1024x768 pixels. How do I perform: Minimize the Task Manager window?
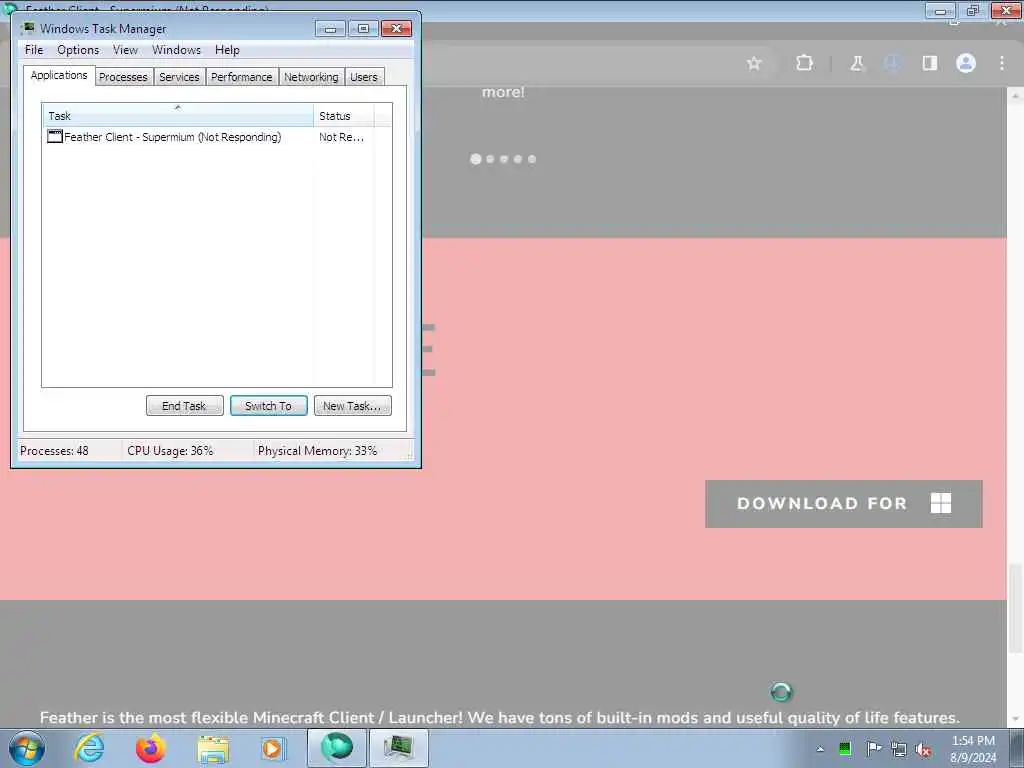pyautogui.click(x=330, y=29)
